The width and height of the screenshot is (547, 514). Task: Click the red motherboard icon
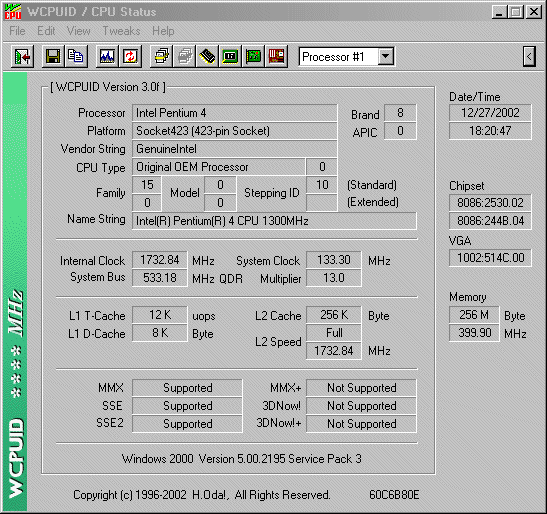276,56
